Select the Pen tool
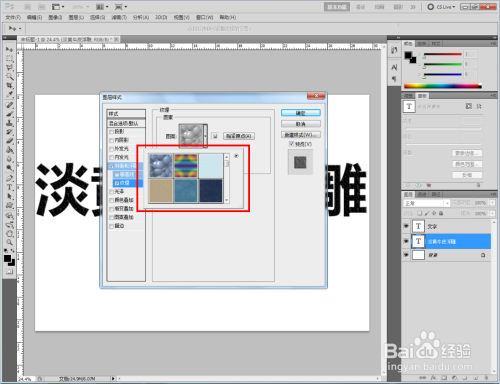This screenshot has width=500, height=384. (x=9, y=178)
